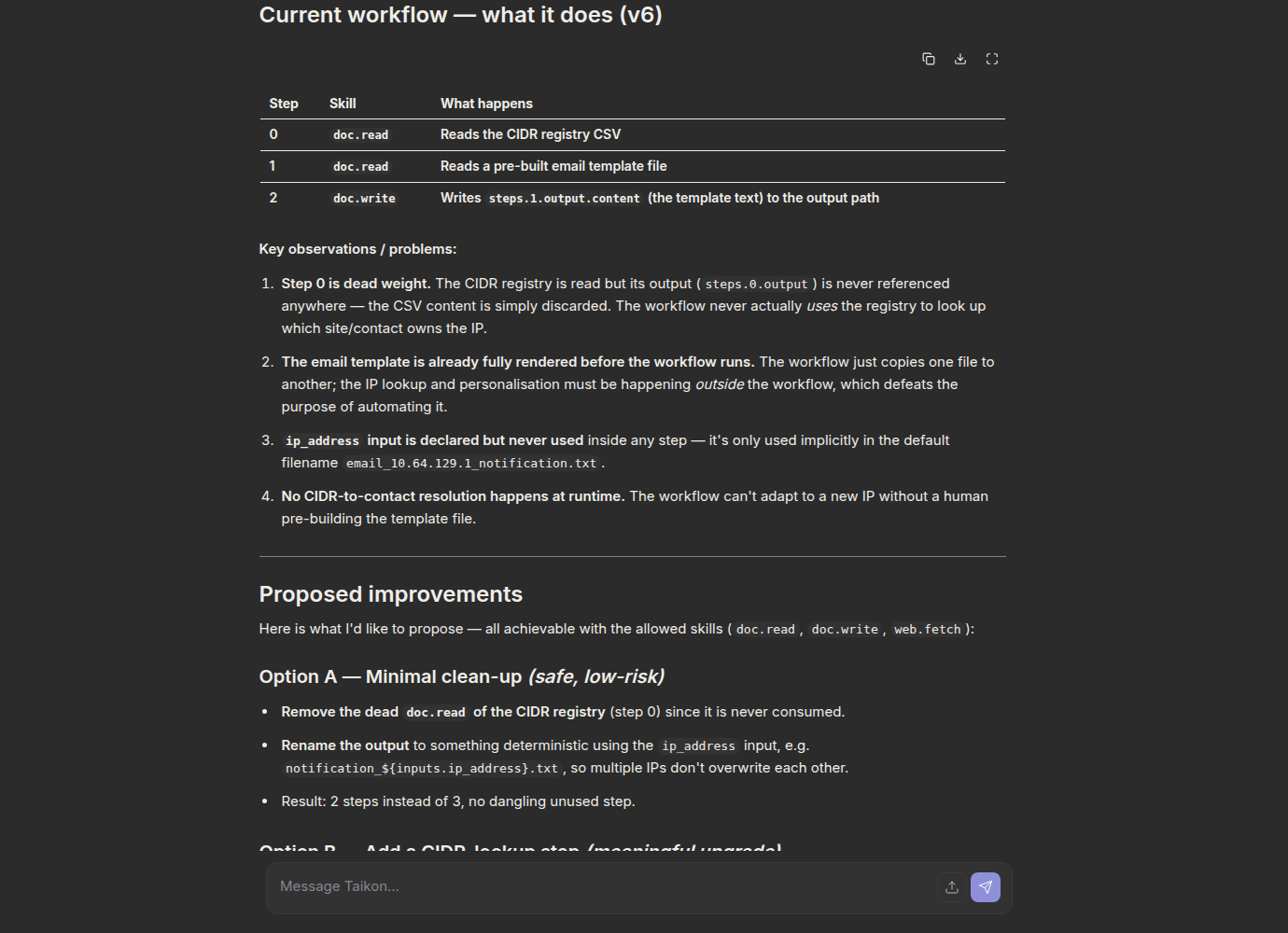Send the message with the paper-plane button
Image resolution: width=1288 pixels, height=933 pixels.
[986, 887]
